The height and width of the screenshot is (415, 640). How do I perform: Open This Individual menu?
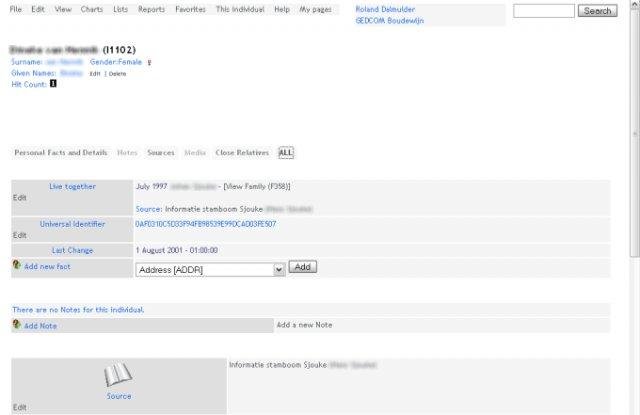pyautogui.click(x=240, y=9)
